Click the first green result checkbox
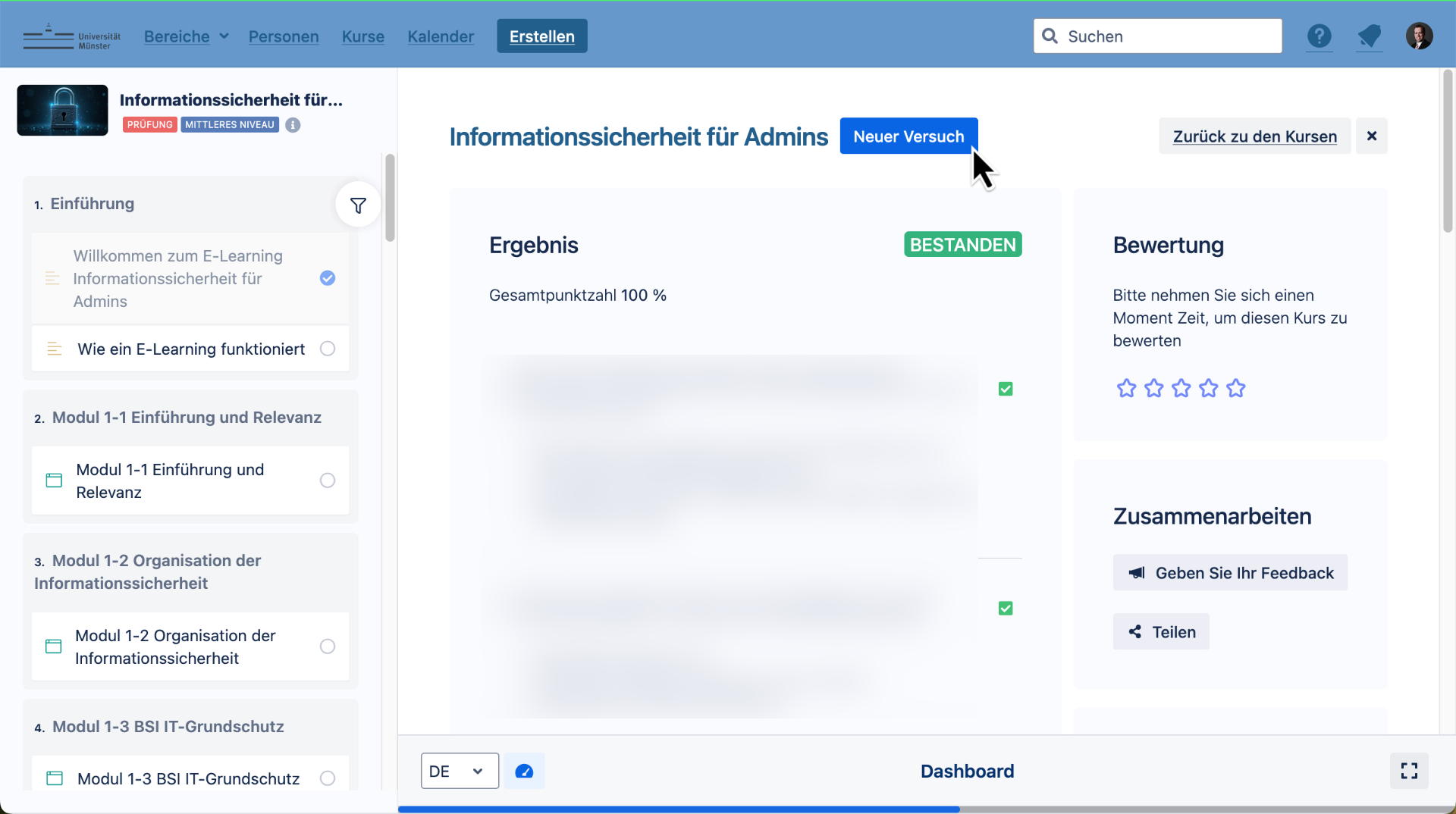The height and width of the screenshot is (814, 1456). click(x=1006, y=390)
